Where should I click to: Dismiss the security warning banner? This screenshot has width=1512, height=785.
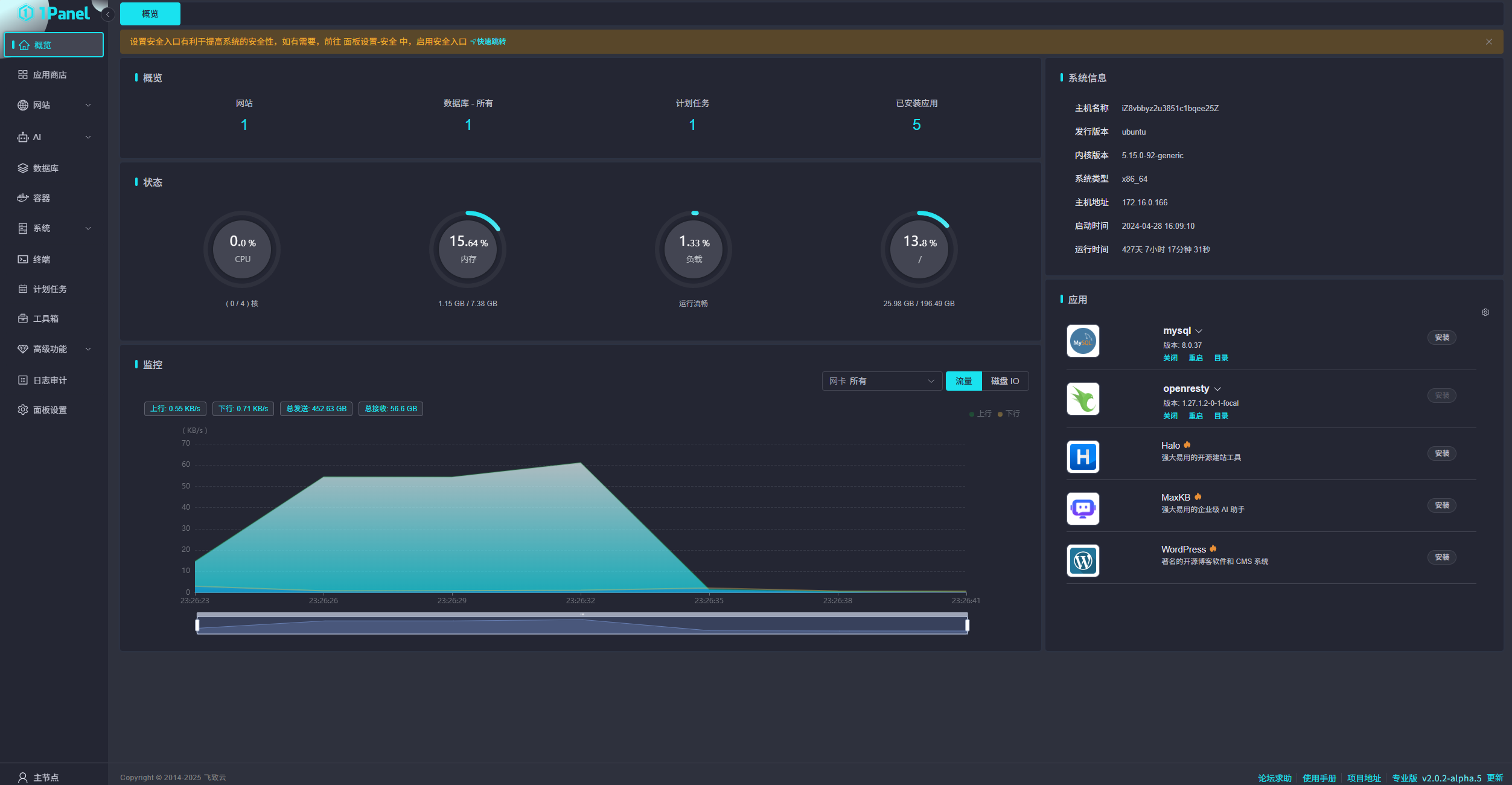(x=1488, y=42)
